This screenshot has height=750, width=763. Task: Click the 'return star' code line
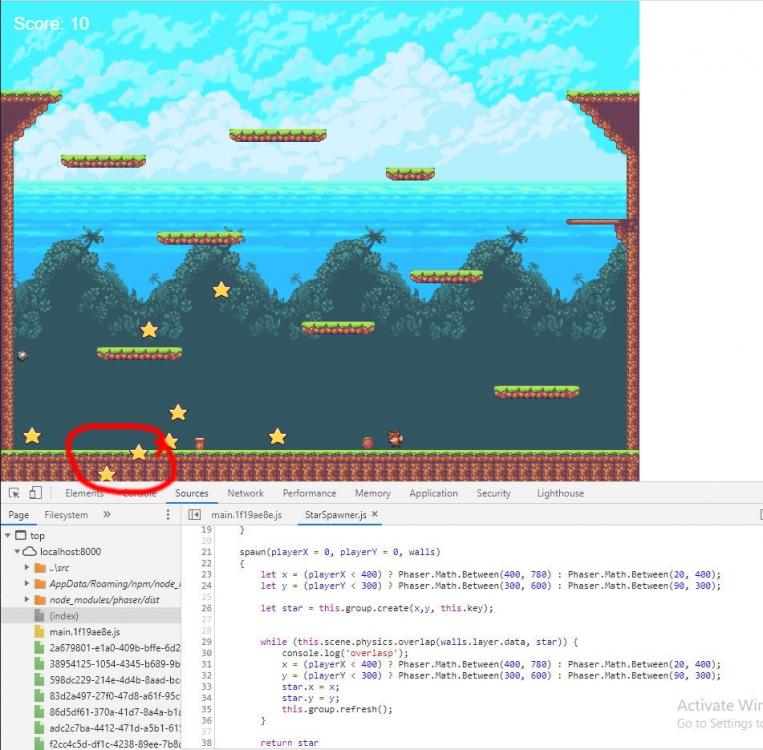tap(289, 743)
